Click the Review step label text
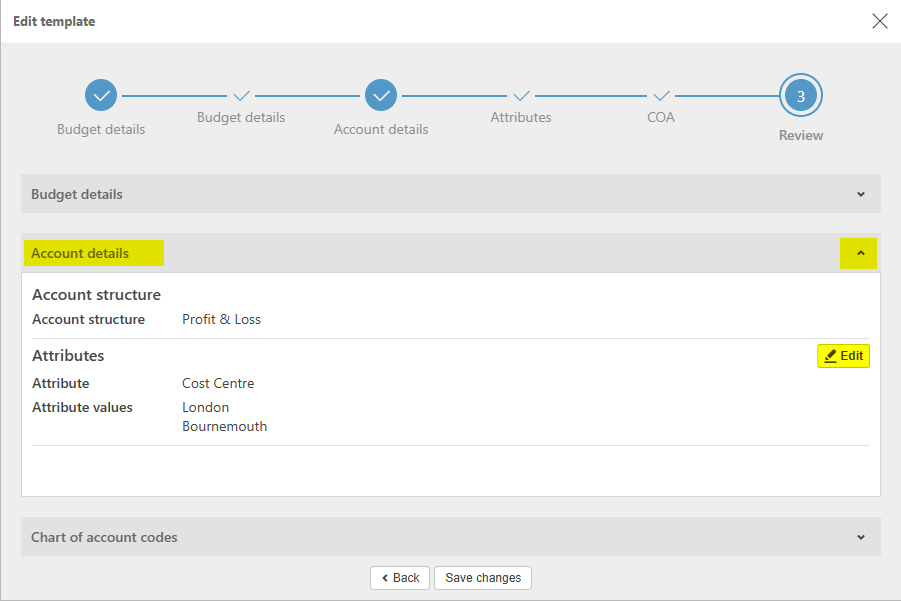 tap(801, 135)
